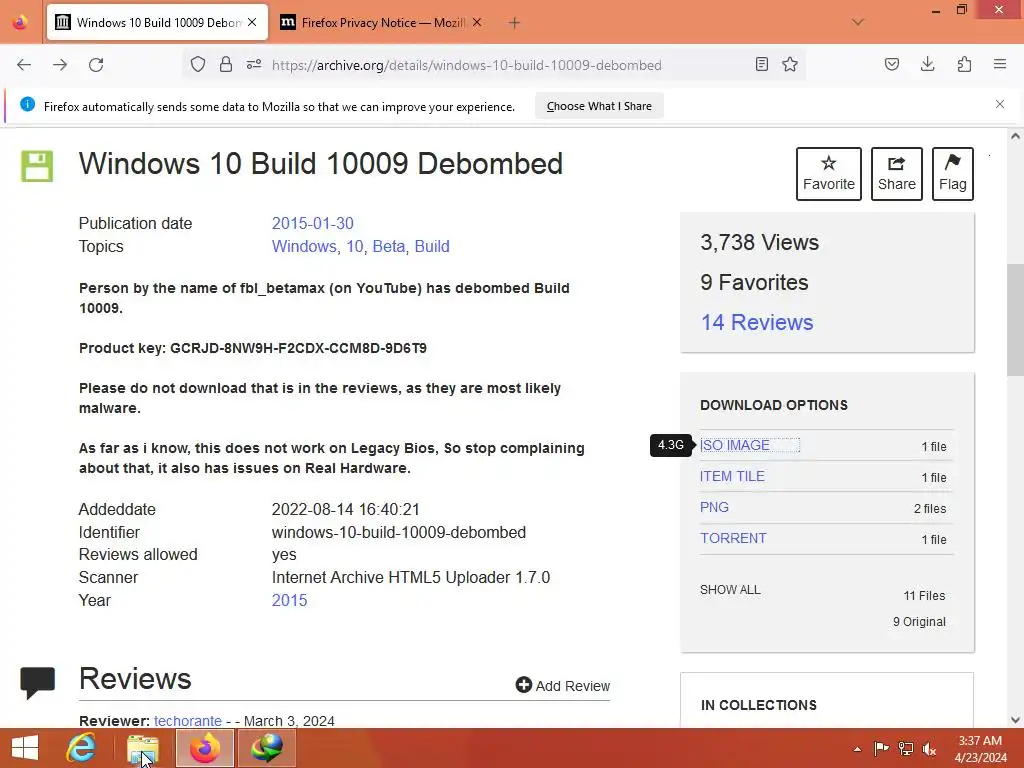The height and width of the screenshot is (768, 1024).
Task: Open the Action Center flag icon
Action: pos(882,748)
